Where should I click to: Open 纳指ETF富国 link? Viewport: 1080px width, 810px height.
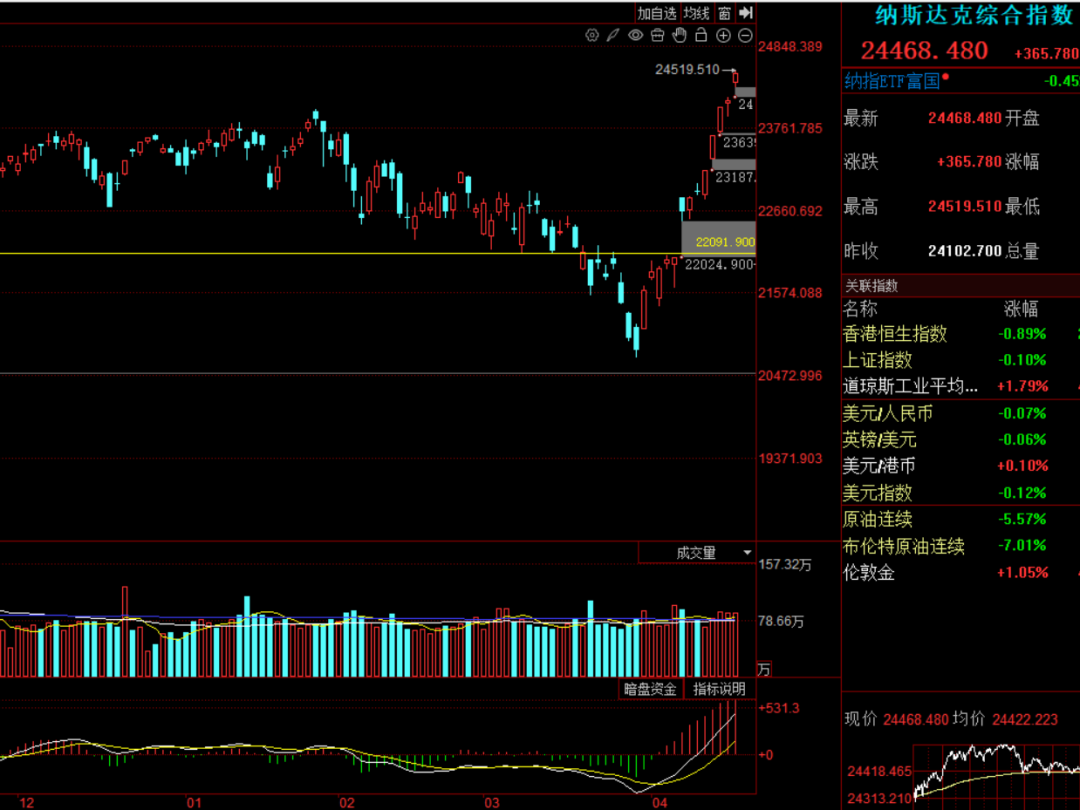(x=892, y=81)
